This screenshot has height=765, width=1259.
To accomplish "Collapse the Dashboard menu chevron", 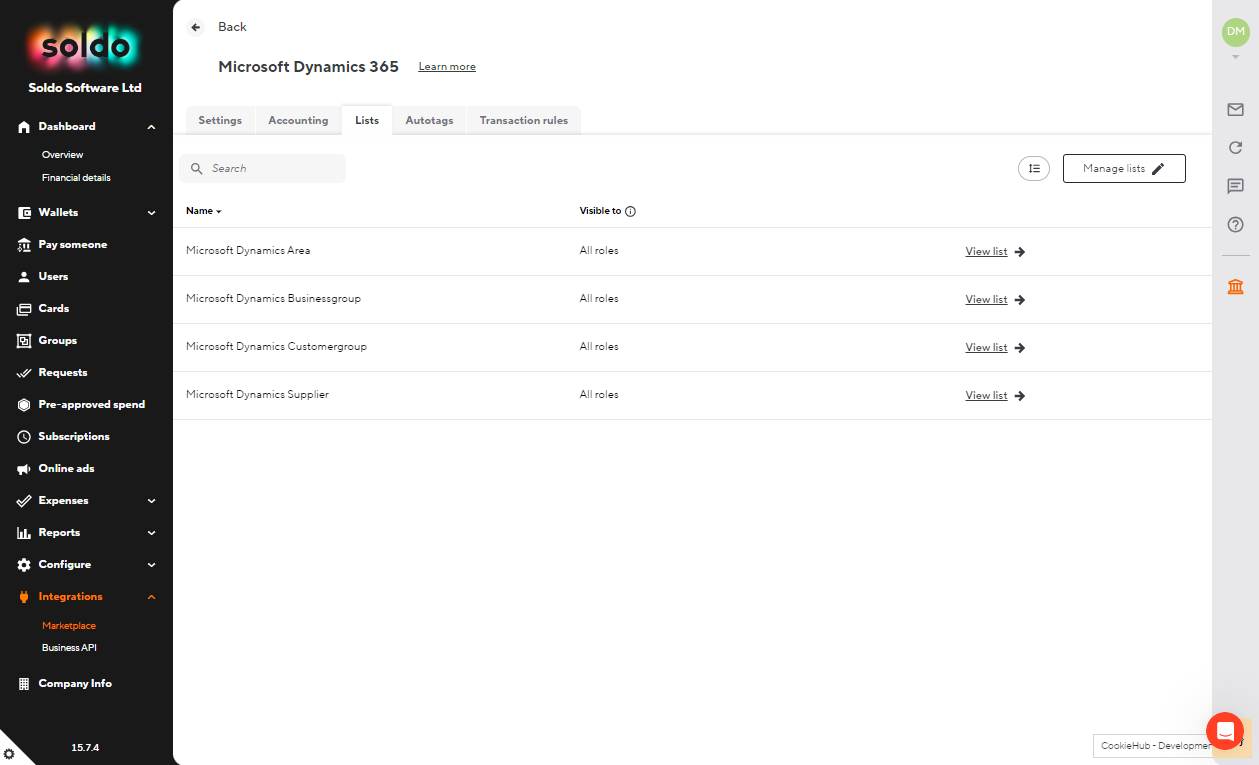I will click(x=151, y=127).
